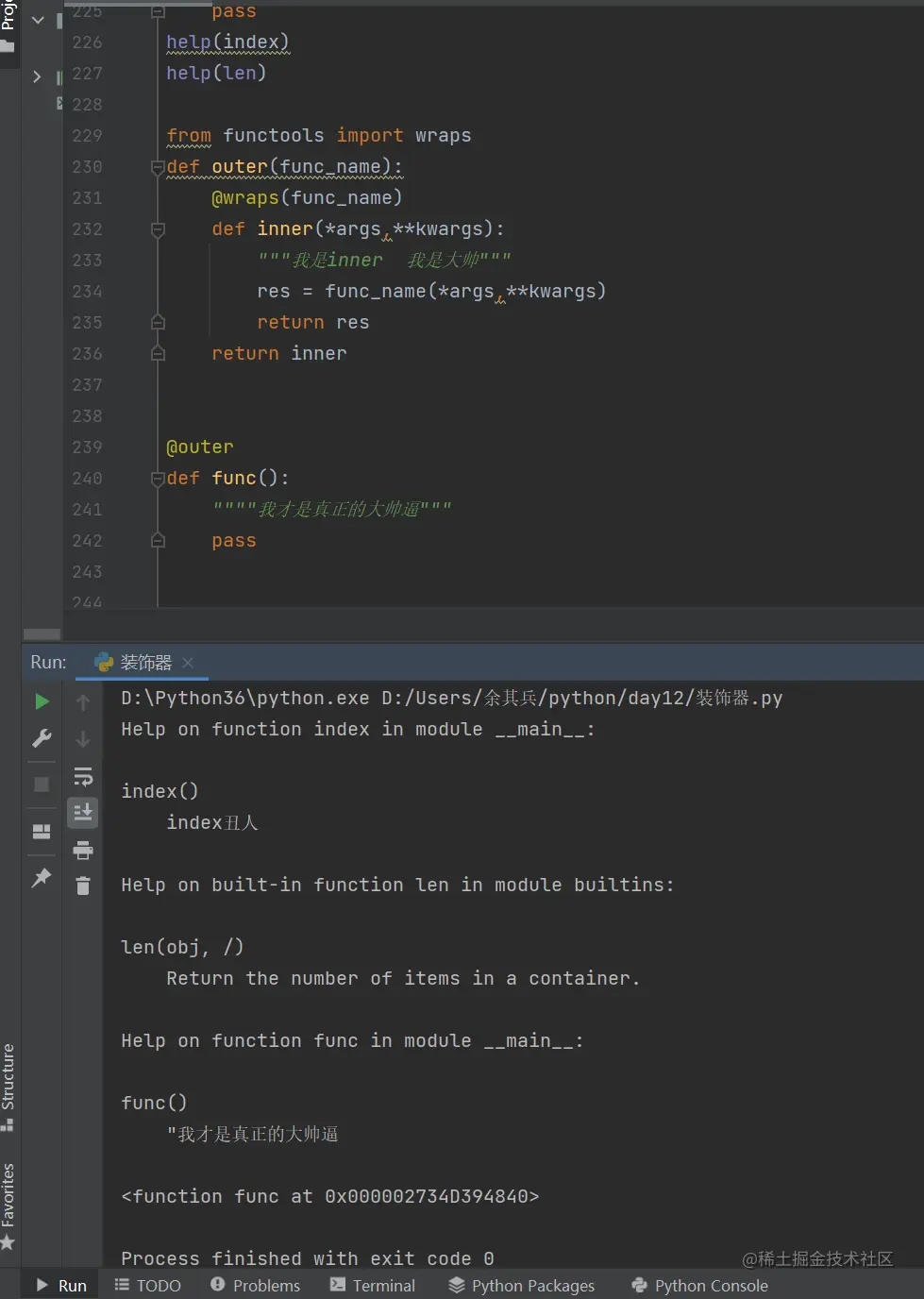Open the Run tool window button
The height and width of the screenshot is (1299, 924).
click(x=61, y=1286)
